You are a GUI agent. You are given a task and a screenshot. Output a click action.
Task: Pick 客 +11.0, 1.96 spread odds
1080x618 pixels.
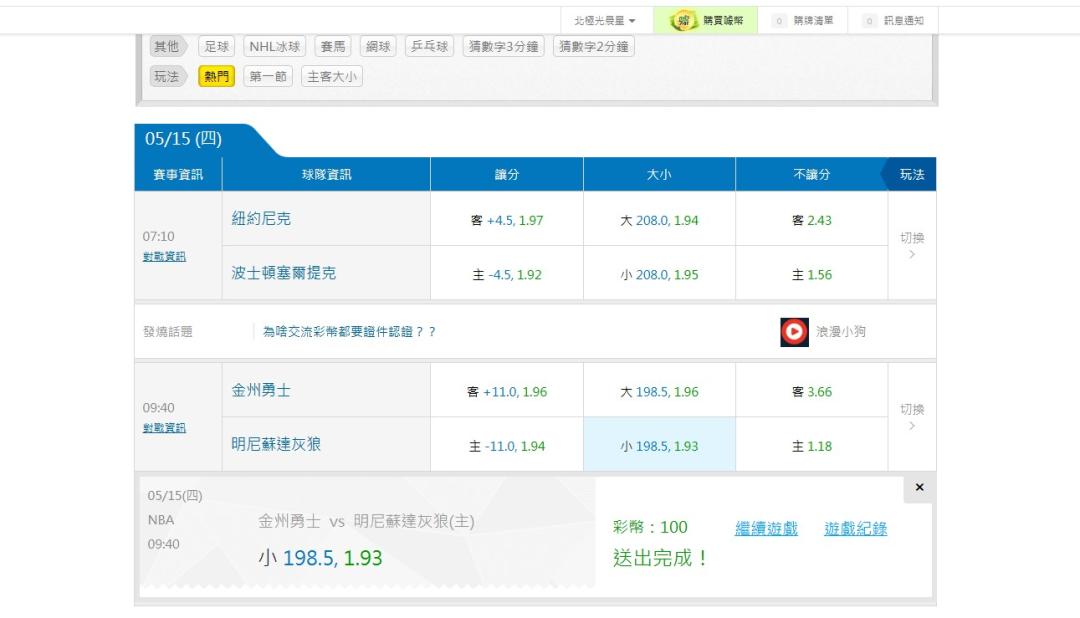507,391
